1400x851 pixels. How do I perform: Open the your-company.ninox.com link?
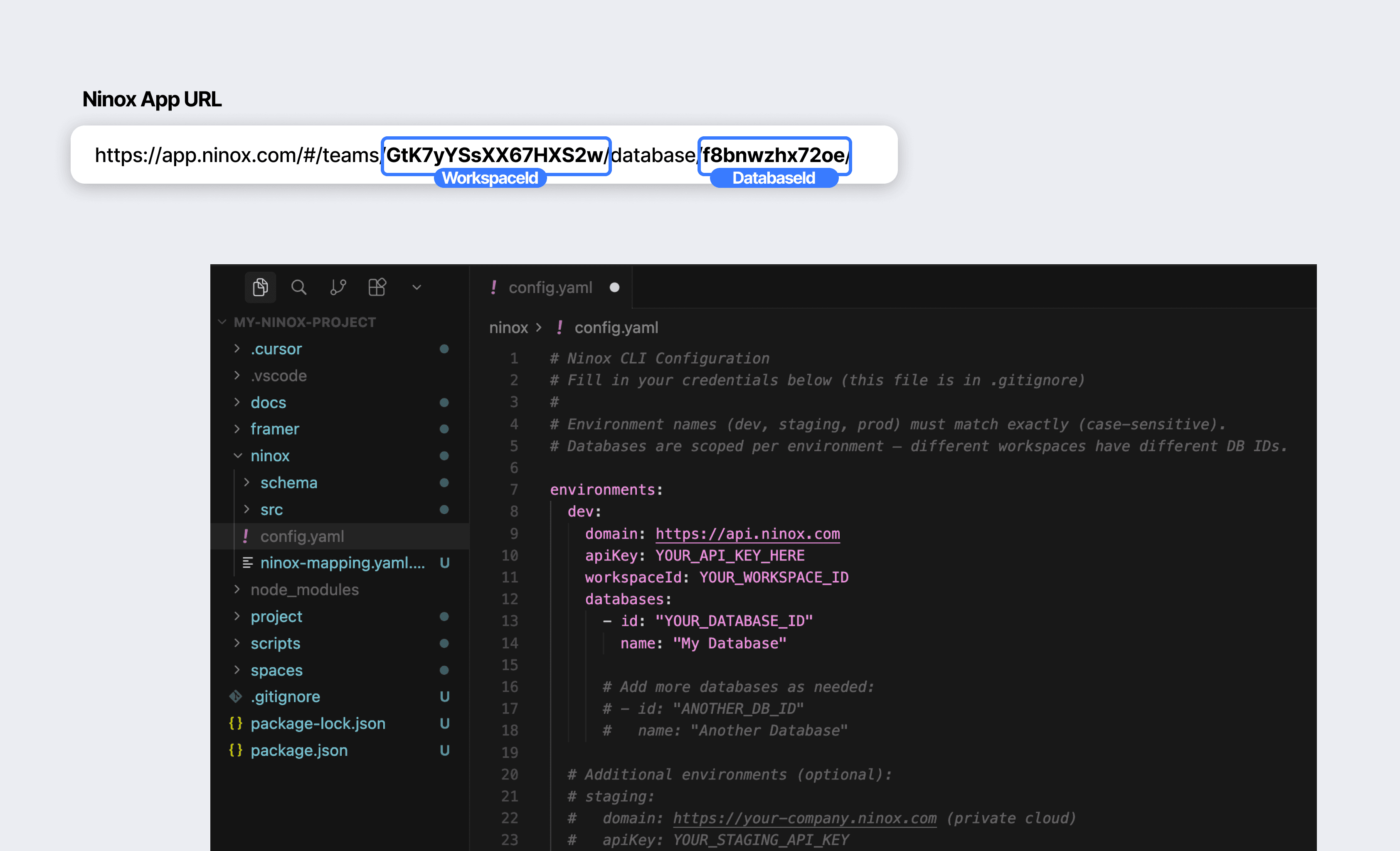tap(804, 818)
